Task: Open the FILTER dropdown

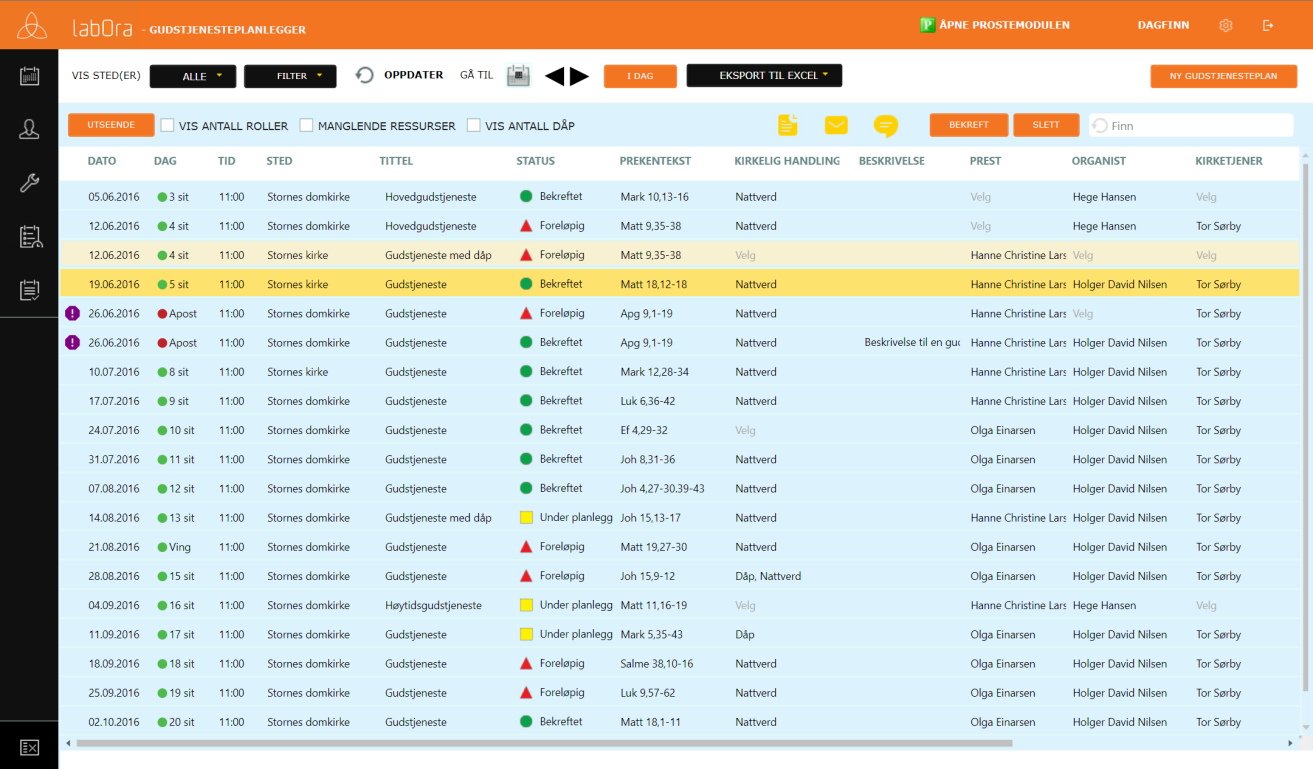Action: click(290, 76)
